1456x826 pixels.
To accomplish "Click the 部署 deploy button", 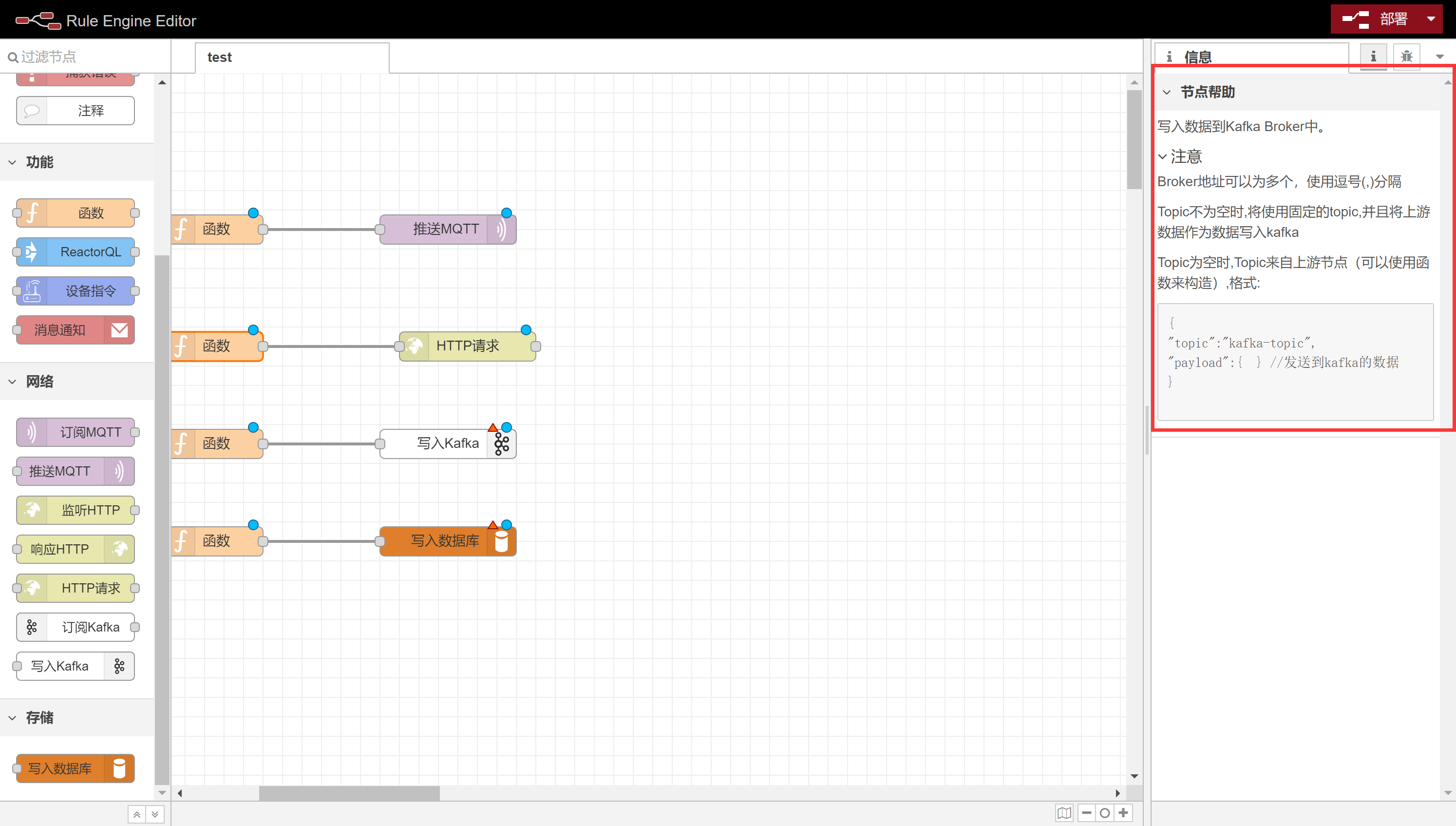I will [x=1378, y=19].
